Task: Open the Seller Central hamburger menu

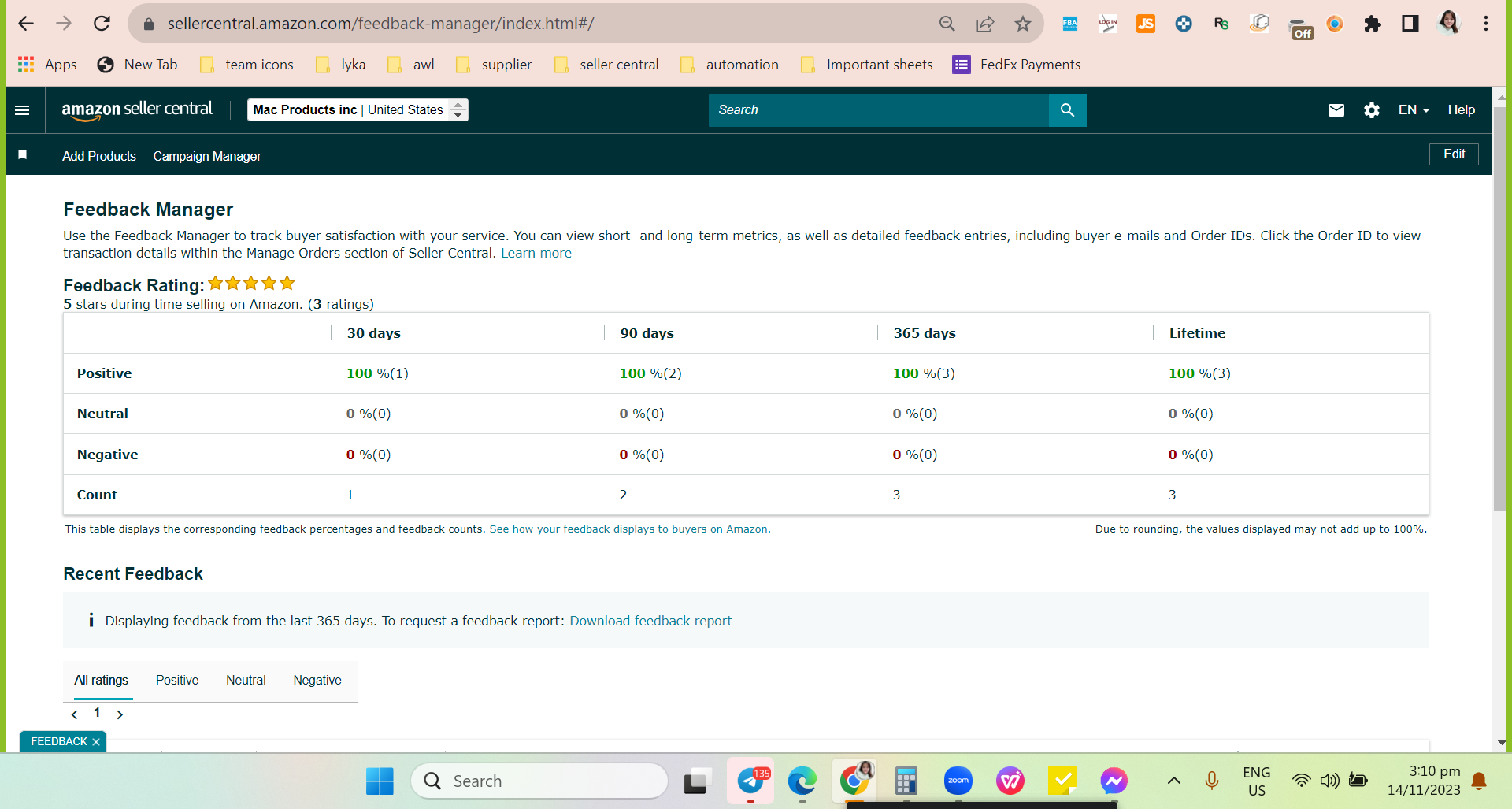Action: tap(22, 110)
